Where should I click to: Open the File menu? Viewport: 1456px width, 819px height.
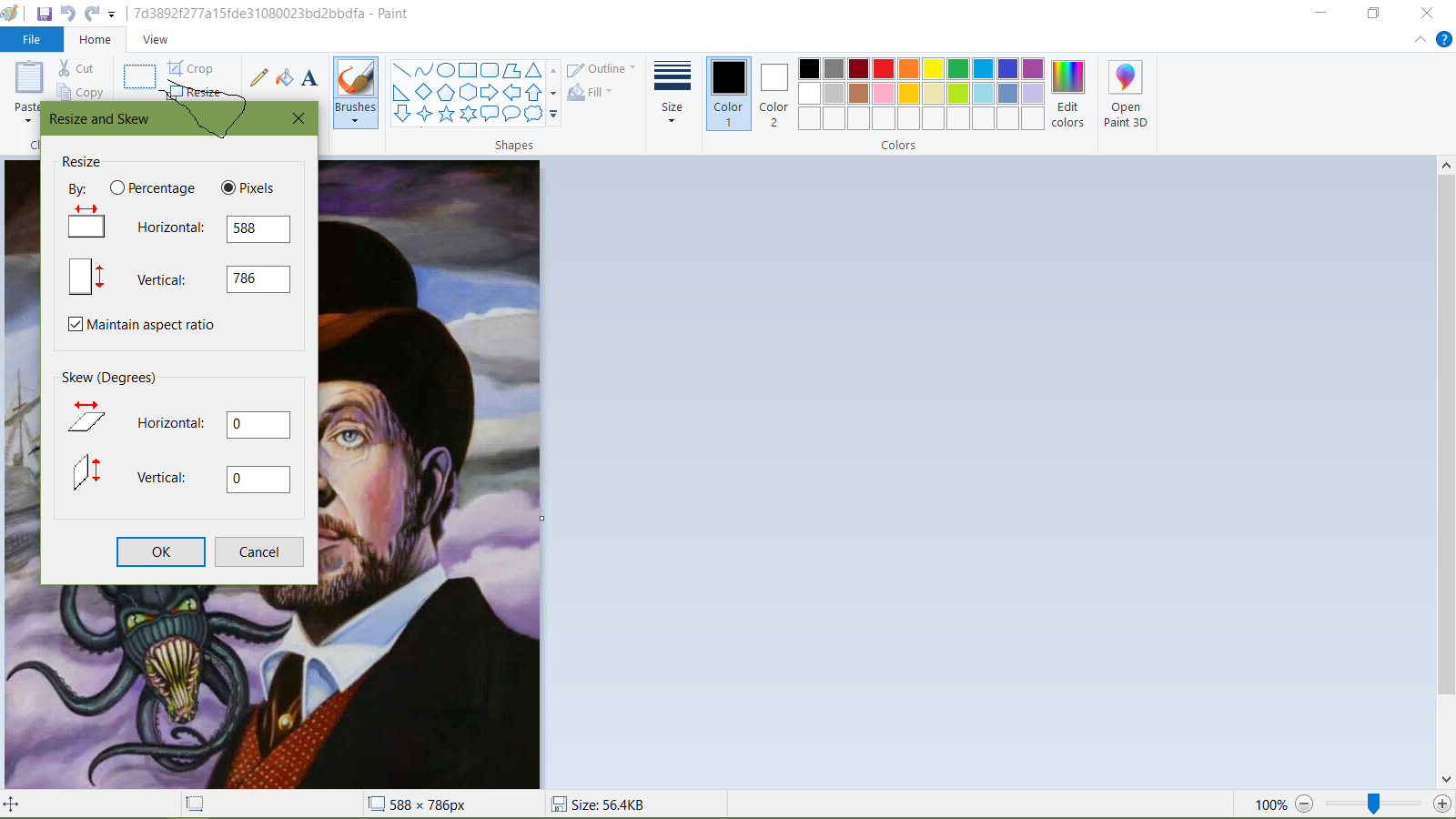tap(32, 39)
